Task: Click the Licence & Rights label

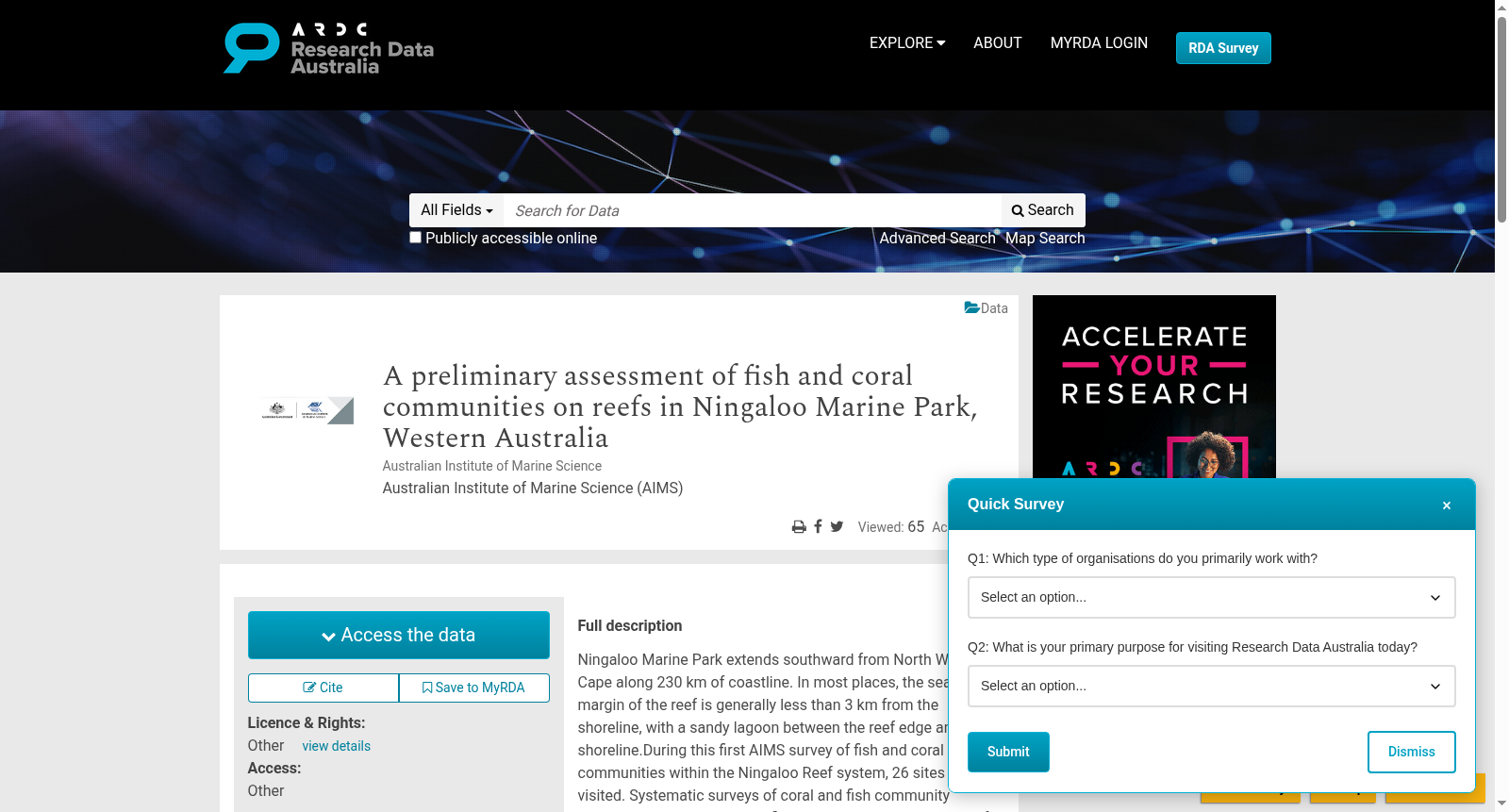Action: (x=307, y=722)
